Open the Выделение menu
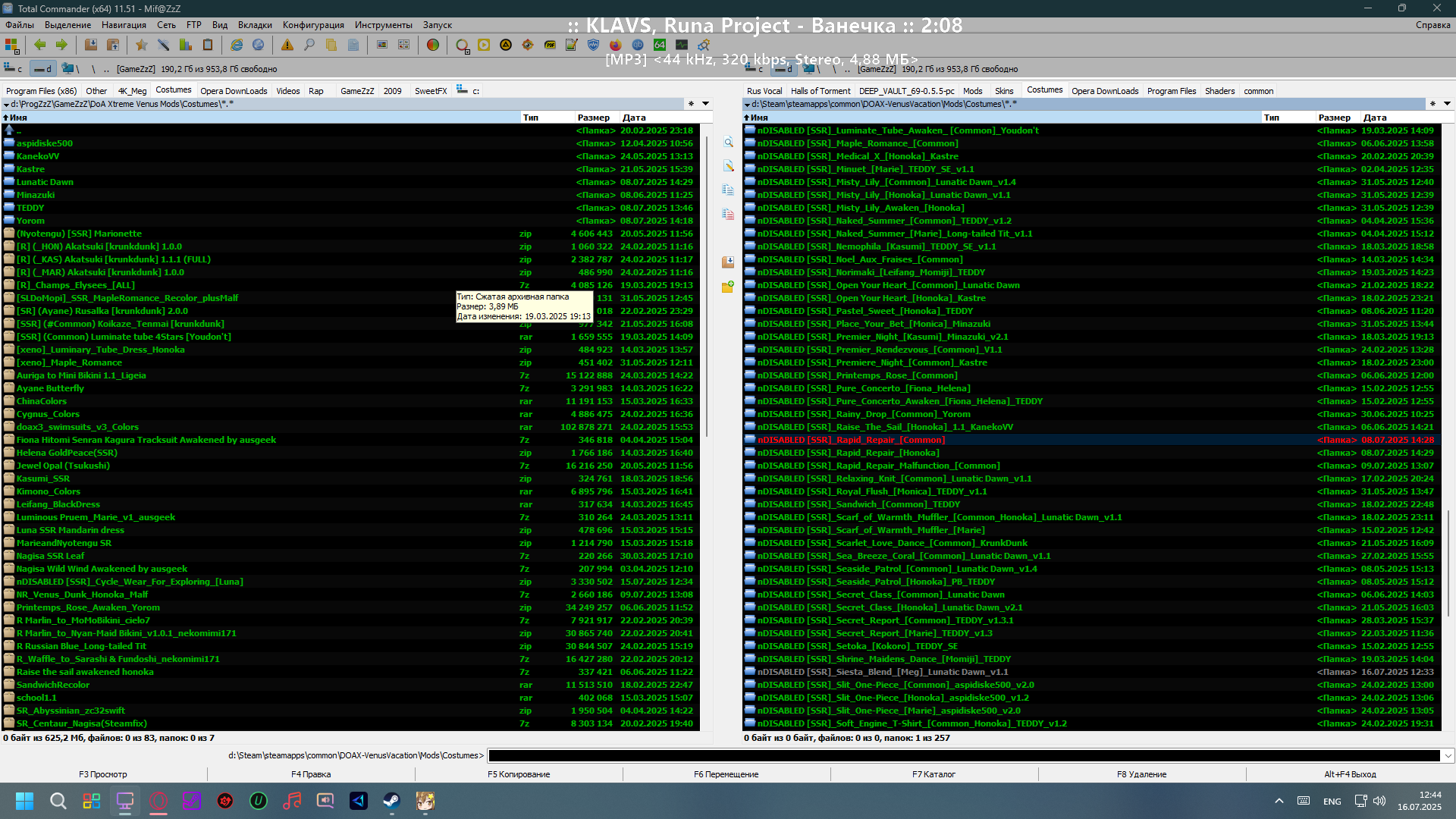Image resolution: width=1456 pixels, height=819 pixels. click(x=67, y=25)
